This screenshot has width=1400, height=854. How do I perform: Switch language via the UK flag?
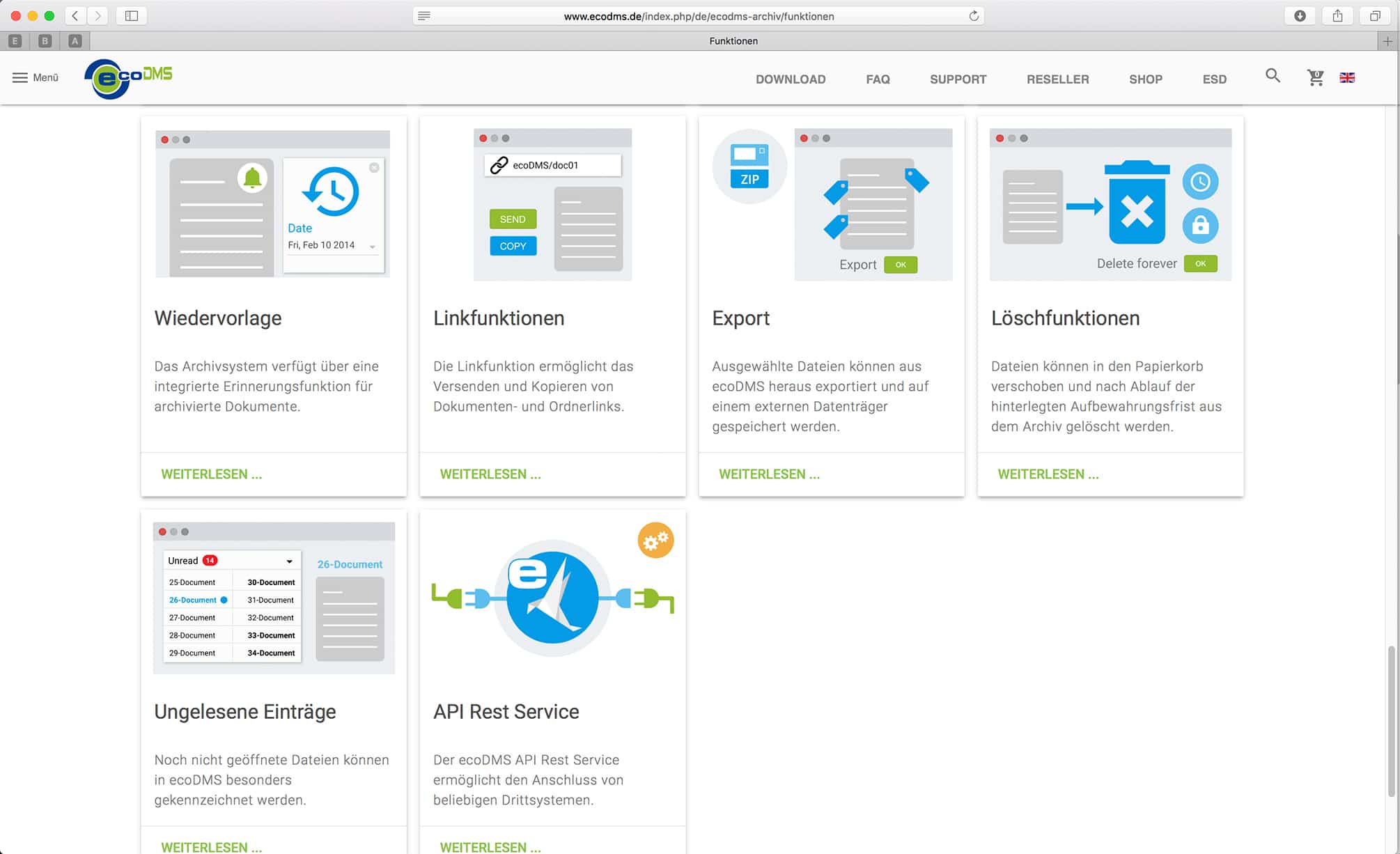click(1347, 77)
